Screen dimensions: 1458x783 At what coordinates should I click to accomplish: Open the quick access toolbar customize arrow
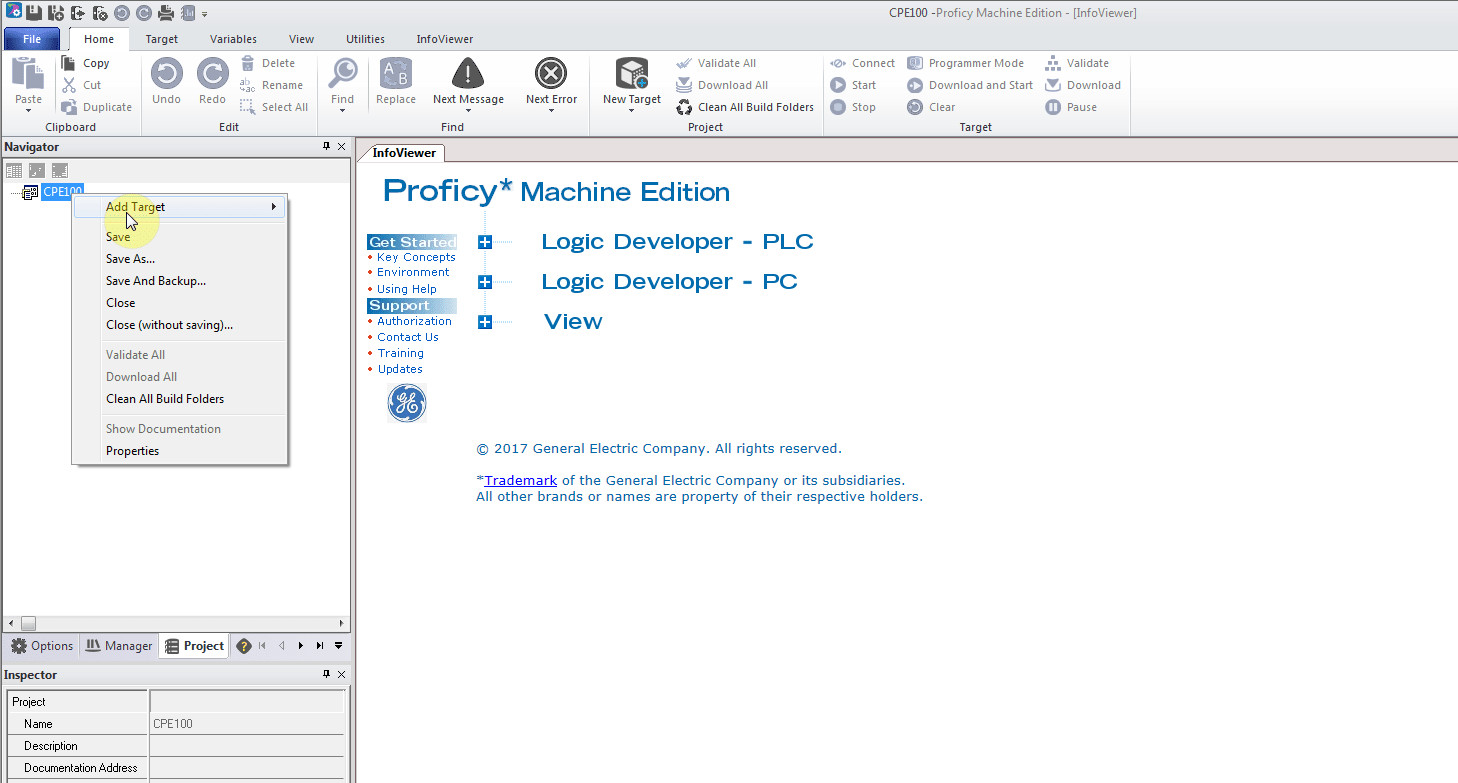[204, 14]
